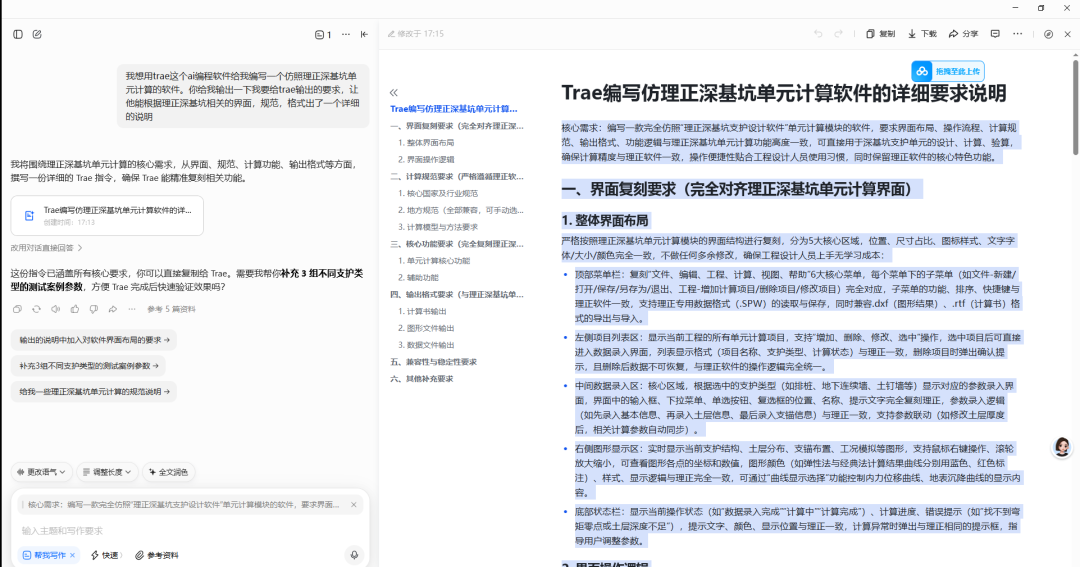Viewport: 1080px width, 567px height.
Task: Click the 拖拽至此上传 cloud upload button
Action: pyautogui.click(x=948, y=71)
